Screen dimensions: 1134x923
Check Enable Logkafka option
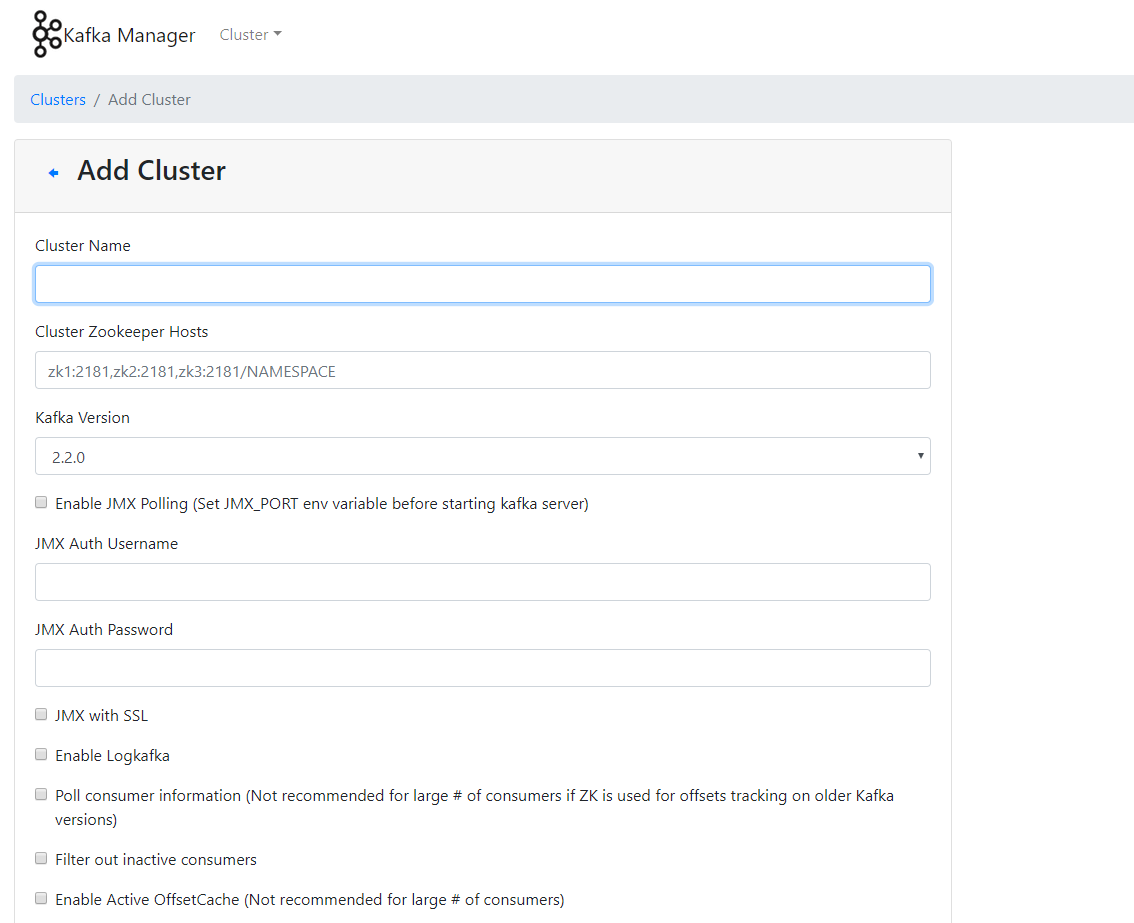tap(41, 754)
